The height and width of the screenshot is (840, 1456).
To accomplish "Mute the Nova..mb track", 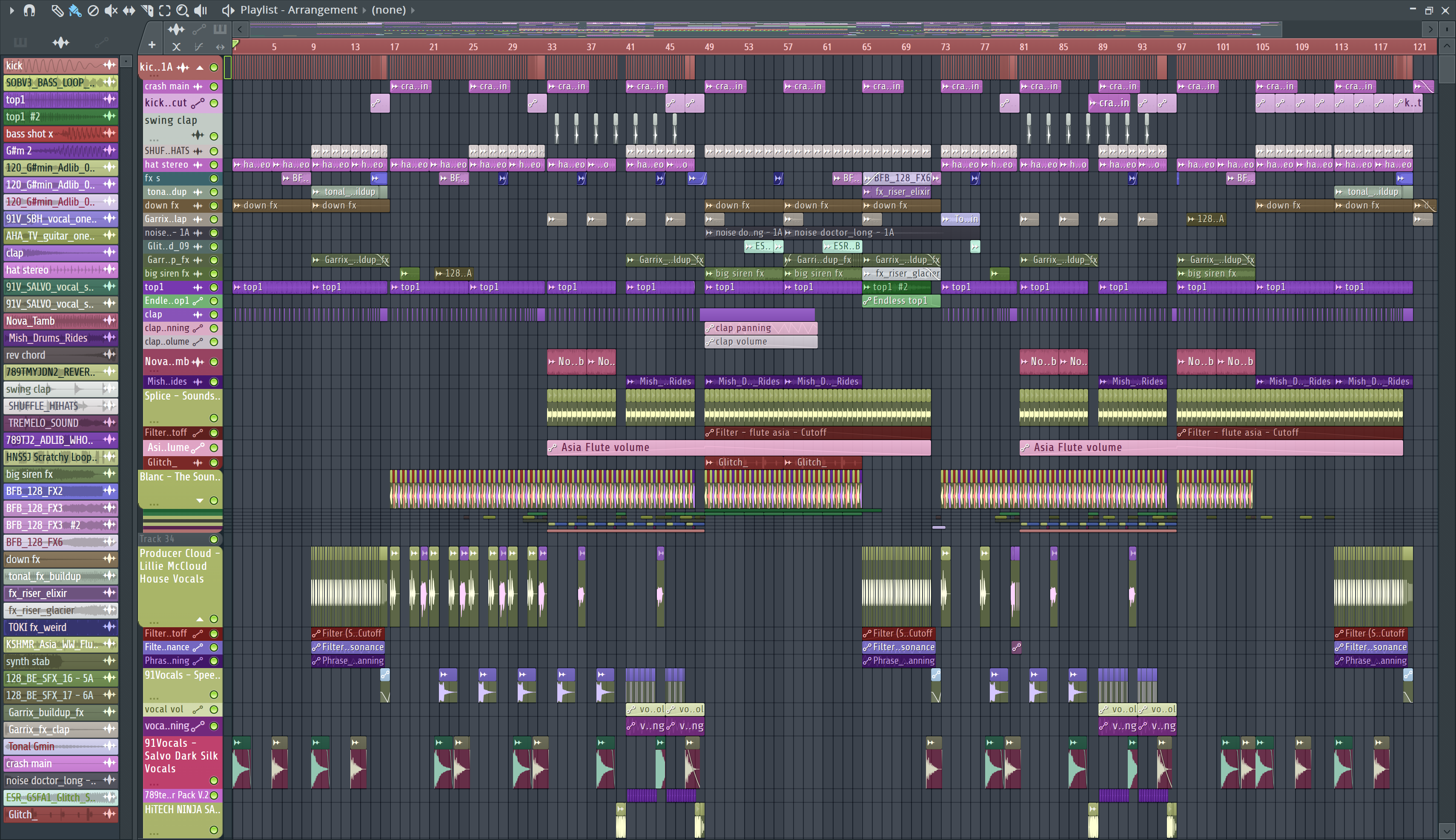I will click(x=214, y=362).
